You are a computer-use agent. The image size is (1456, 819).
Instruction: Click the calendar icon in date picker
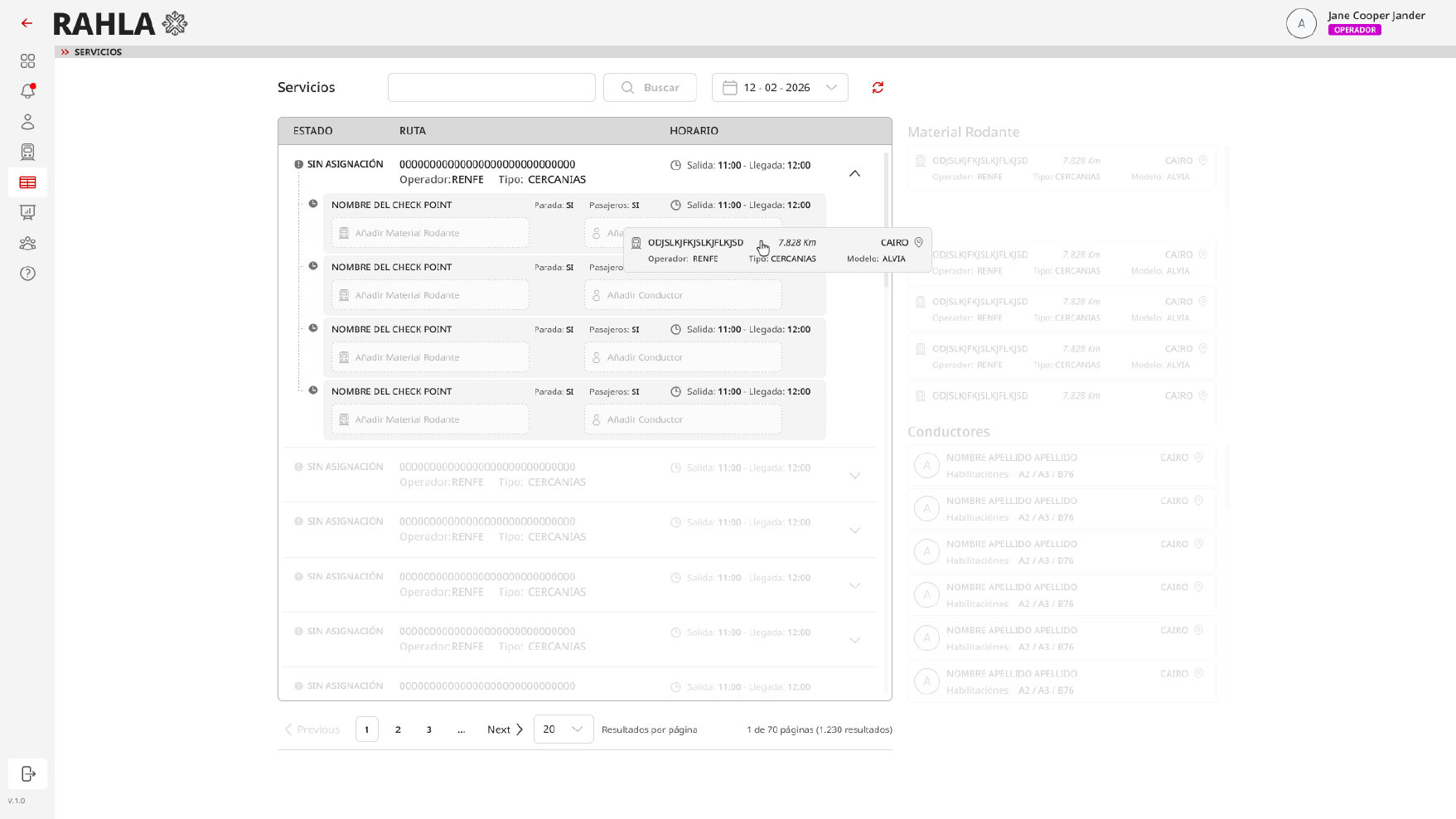pos(730,88)
